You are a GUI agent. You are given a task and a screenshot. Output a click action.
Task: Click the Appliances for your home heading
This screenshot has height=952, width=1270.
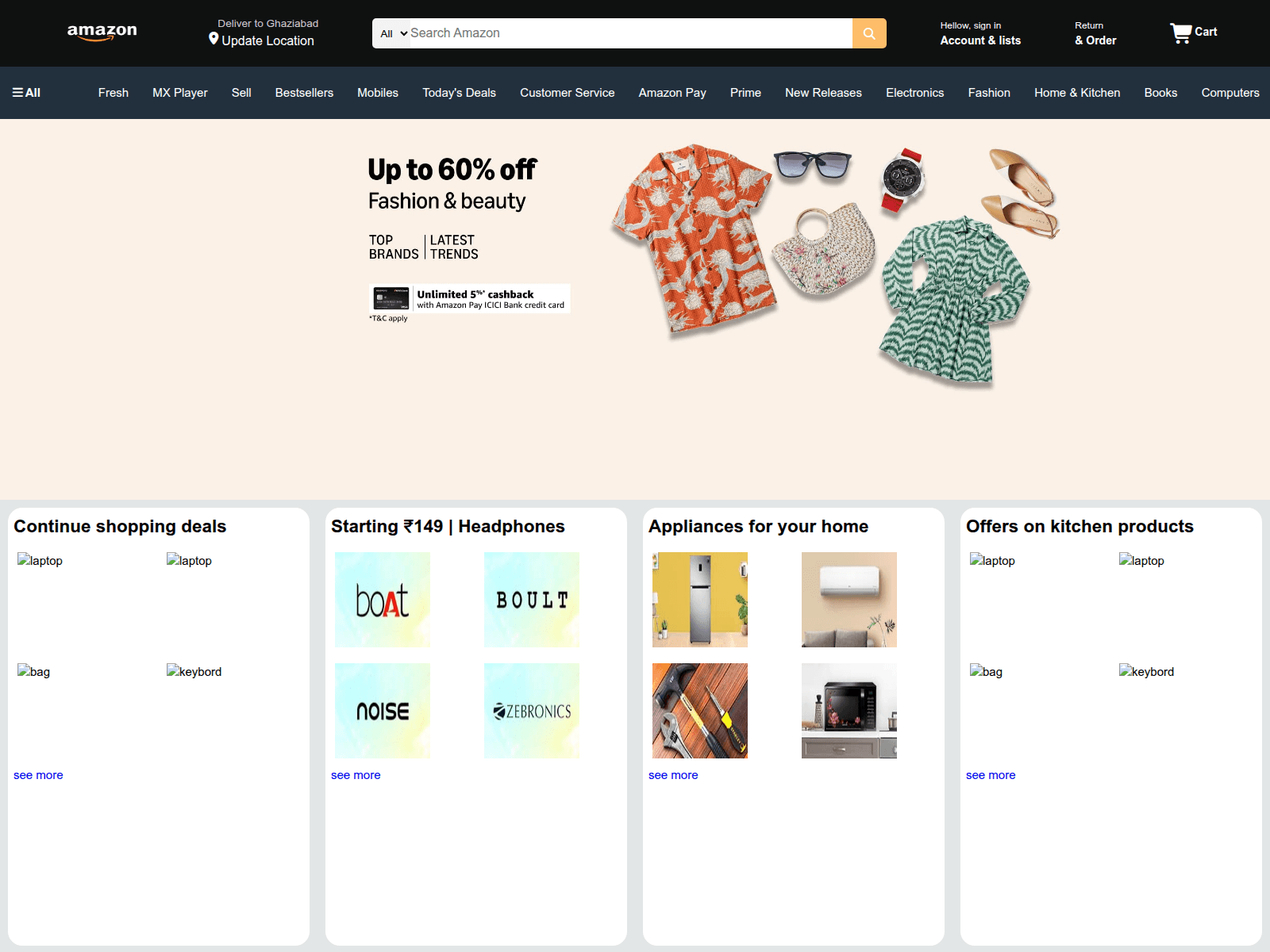pyautogui.click(x=758, y=526)
